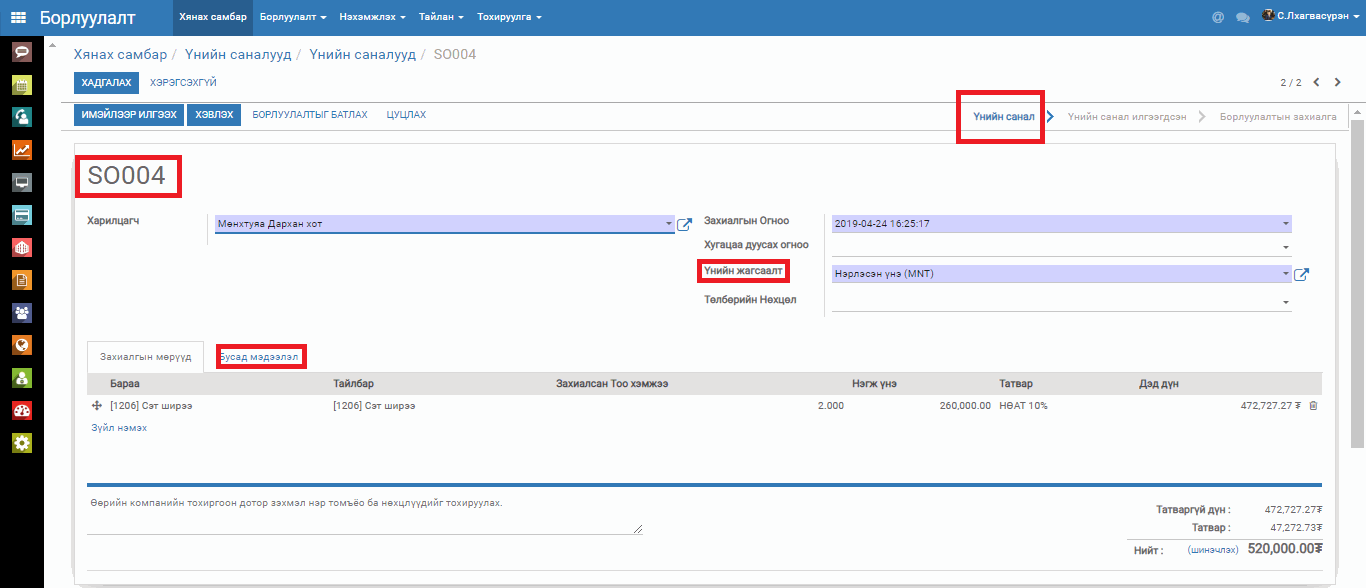Open external link for Харилцагч field
1366x588 pixels.
[685, 225]
